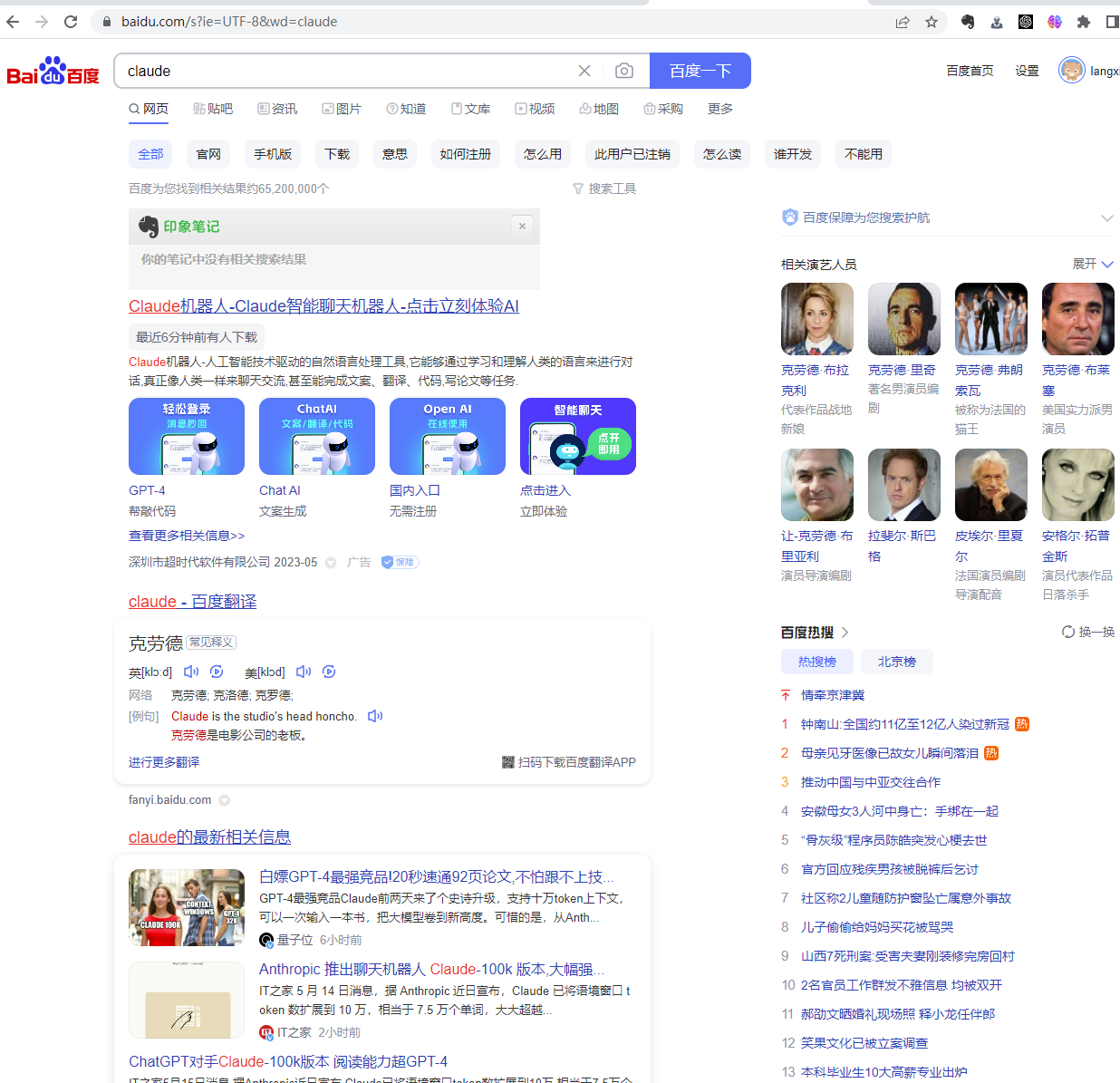
Task: Click the Evernote elephant icon
Action: [x=149, y=227]
